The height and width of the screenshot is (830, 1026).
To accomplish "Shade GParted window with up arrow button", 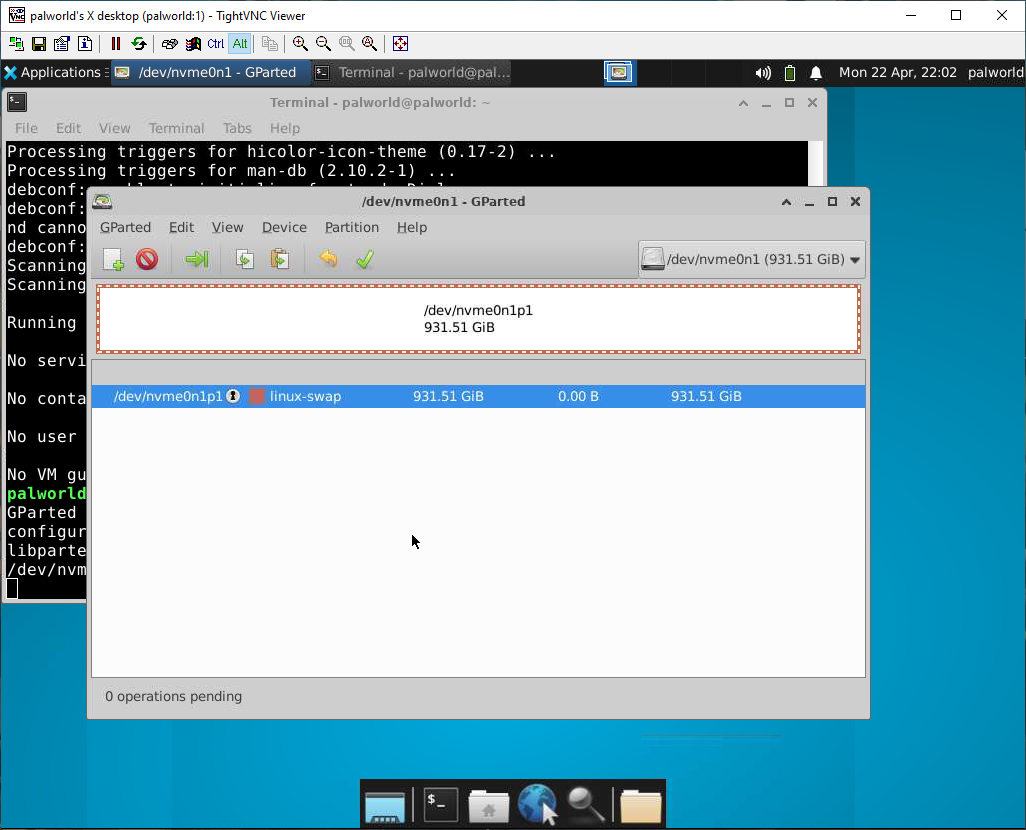I will coord(787,202).
